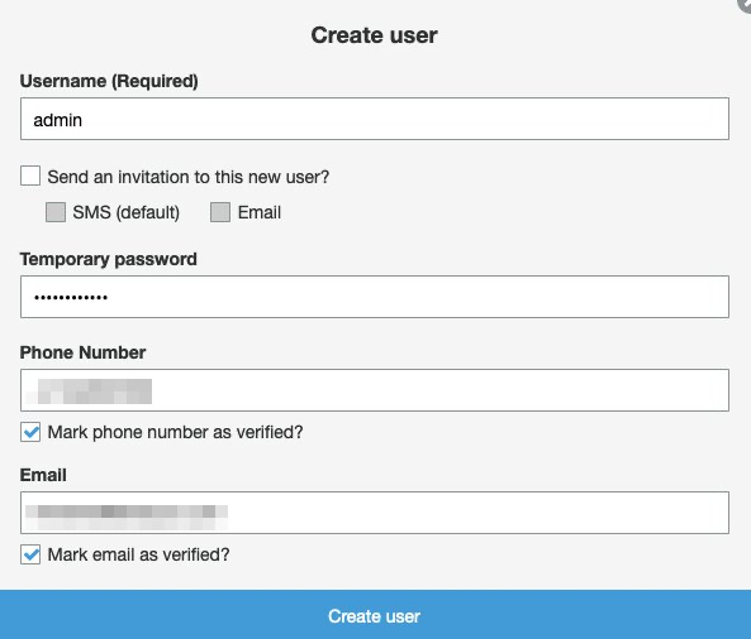Click the "SMS (default)" label text
This screenshot has height=639, width=752.
[126, 212]
